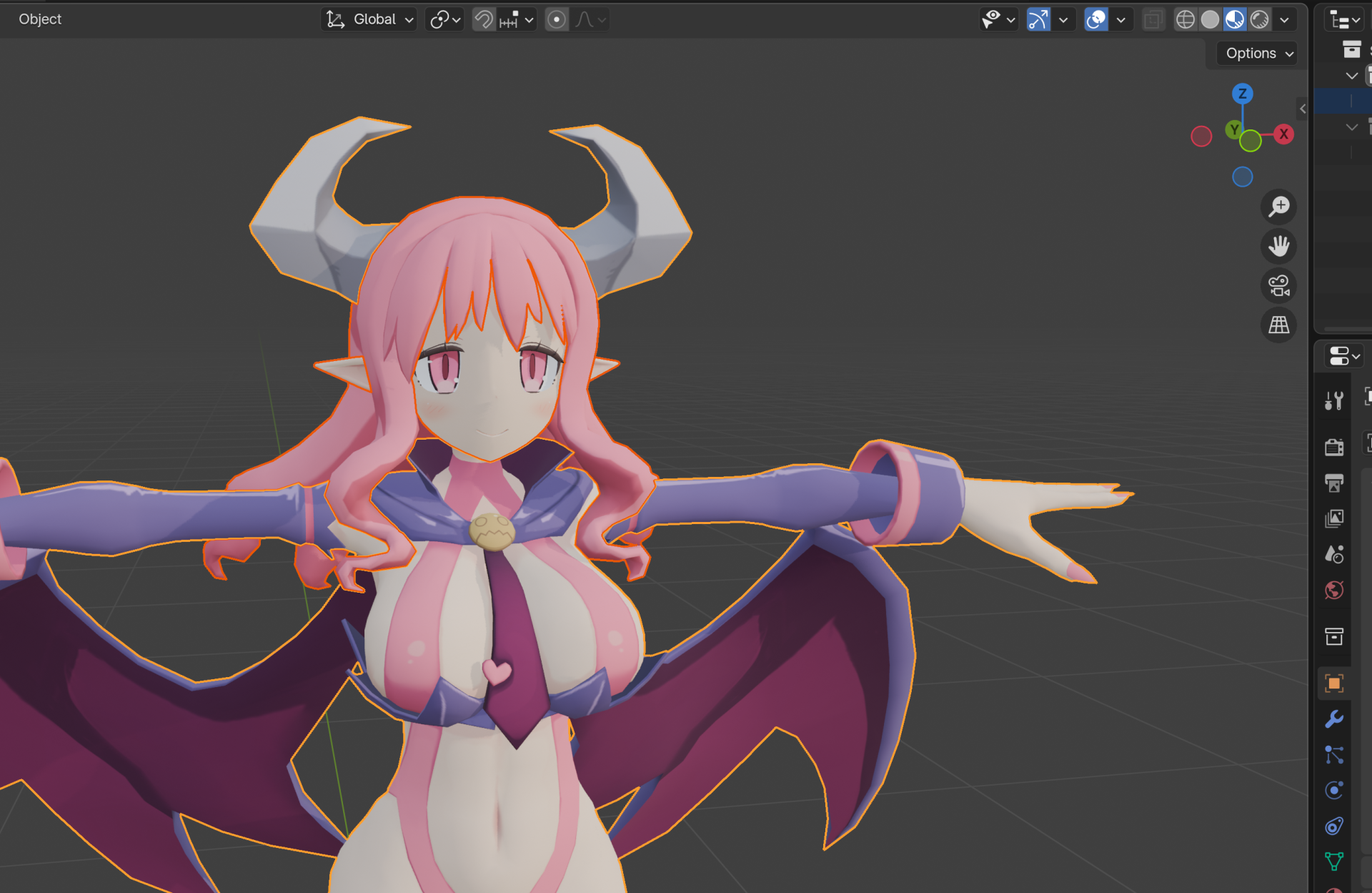1372x893 pixels.
Task: Open the Collection properties tab
Action: pyautogui.click(x=1334, y=636)
